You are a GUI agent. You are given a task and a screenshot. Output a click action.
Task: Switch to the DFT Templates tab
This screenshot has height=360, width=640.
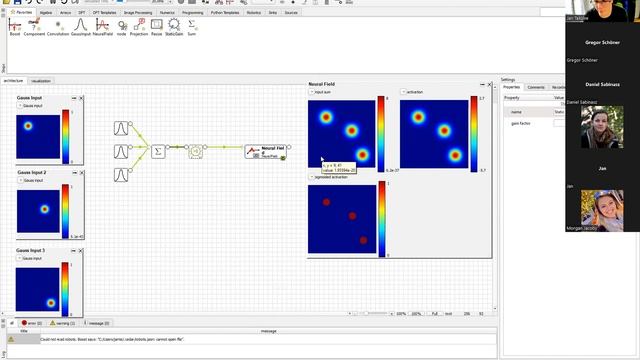point(104,13)
